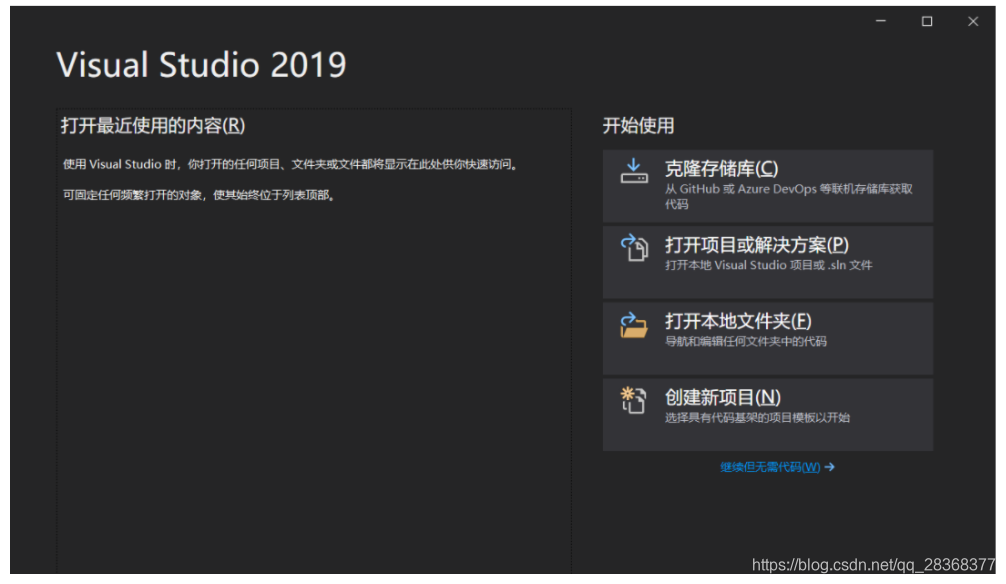Viewport: 1006px width, 584px height.
Task: Follow the 继续但无需代码(W) link
Action: coord(770,467)
